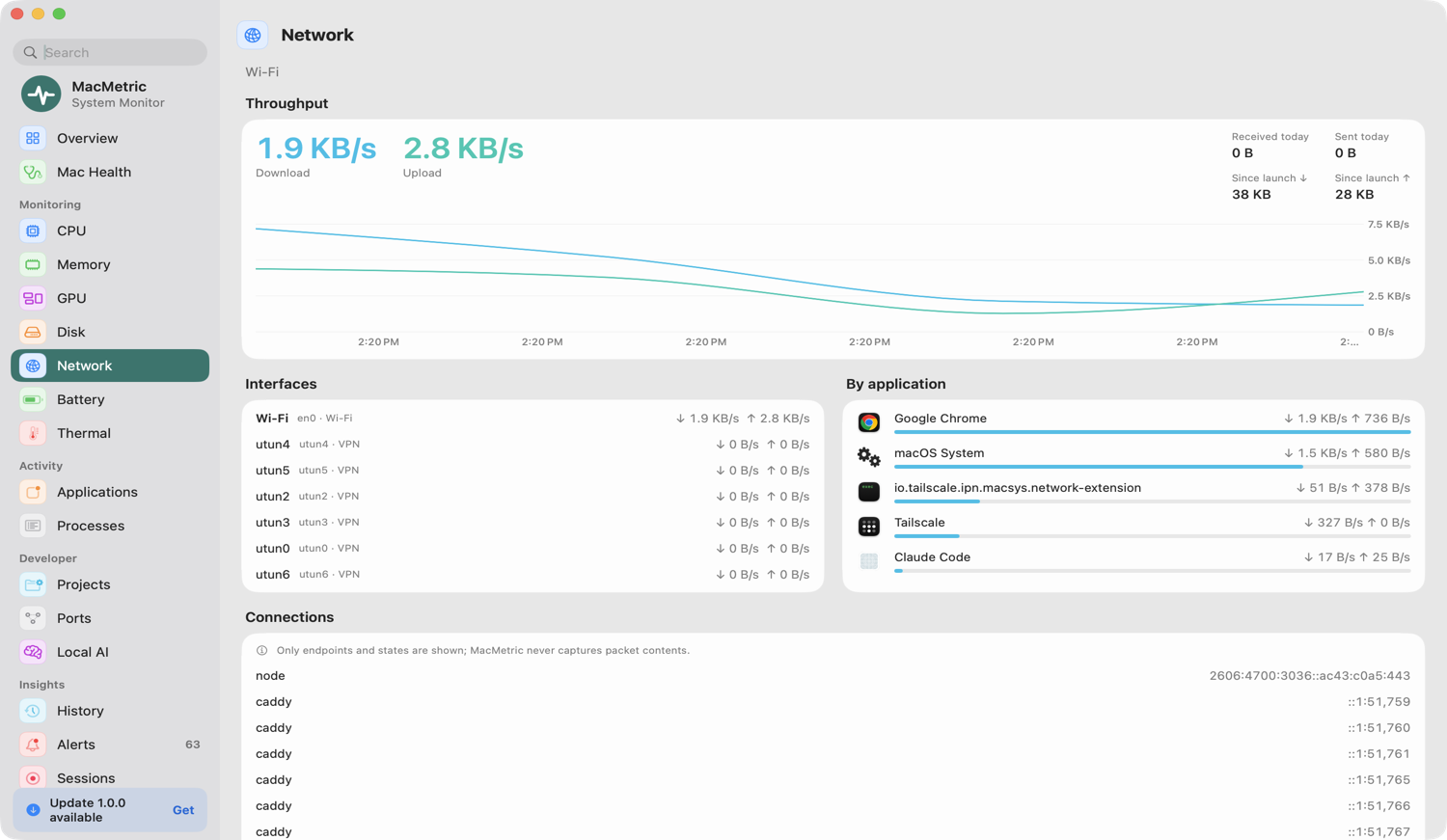This screenshot has height=840, width=1447.
Task: Open the Alerts section label
Action: [x=76, y=745]
